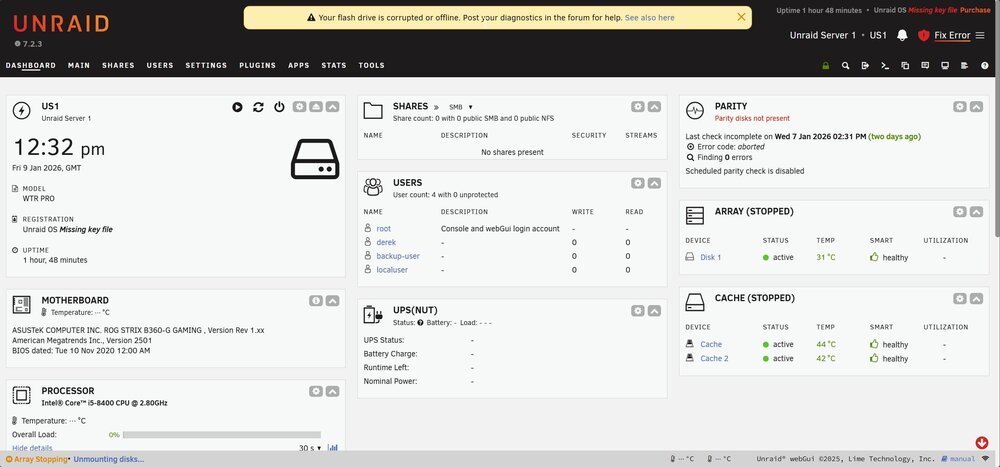Open the derek user link

pos(386,242)
